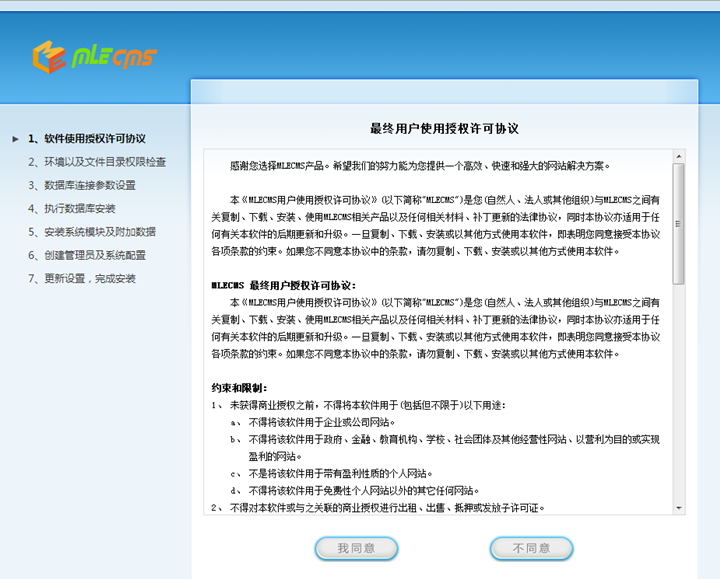
Task: Click the heading 最终用户使用授权许可协议
Action: click(444, 129)
